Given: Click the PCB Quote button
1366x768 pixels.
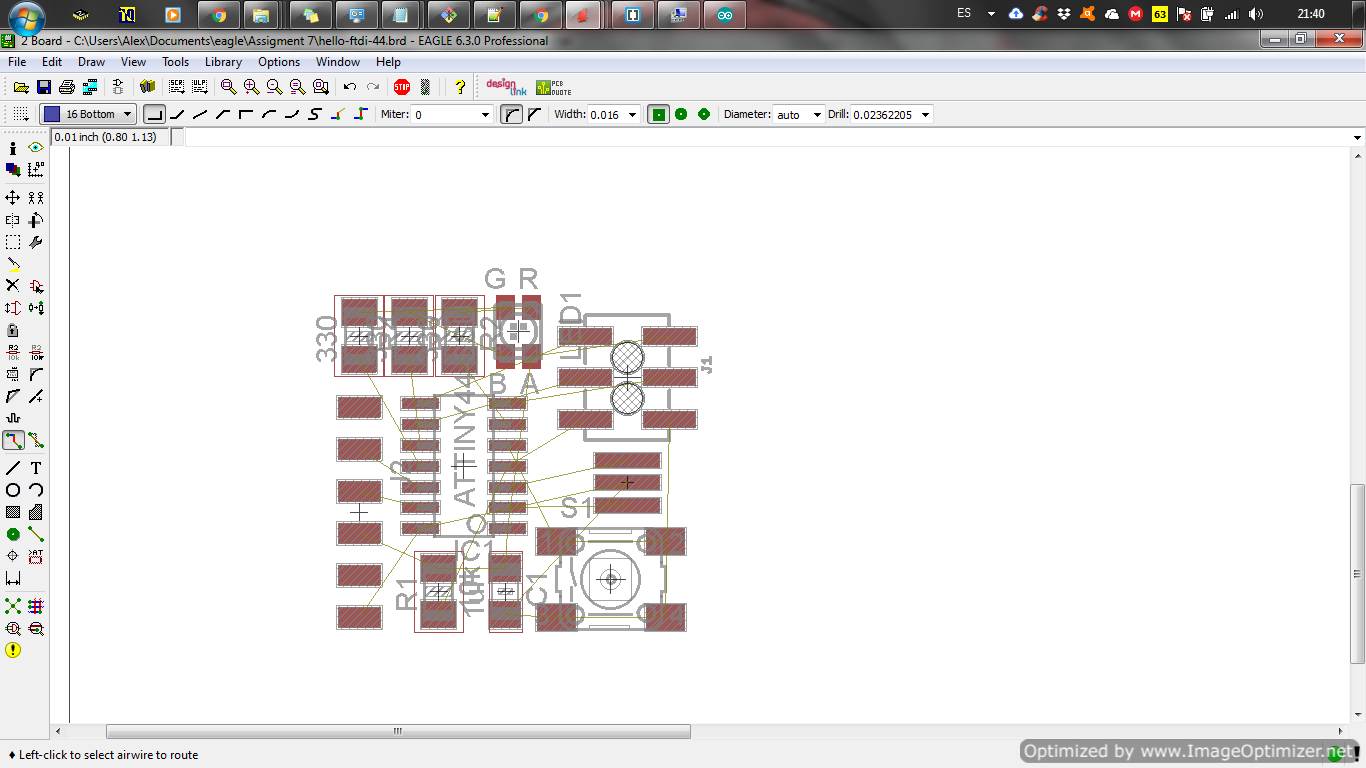Looking at the screenshot, I should (553, 87).
